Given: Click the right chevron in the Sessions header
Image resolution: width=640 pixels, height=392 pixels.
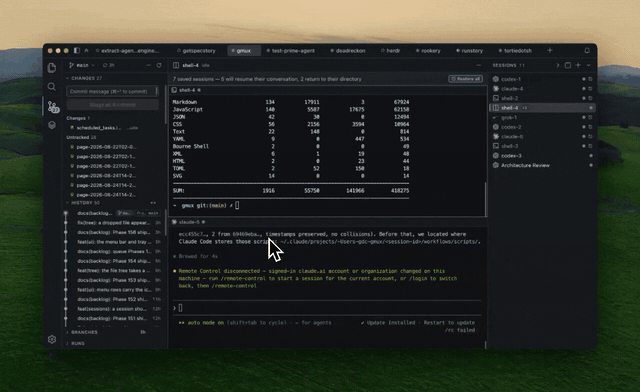Looking at the screenshot, I should [558, 65].
